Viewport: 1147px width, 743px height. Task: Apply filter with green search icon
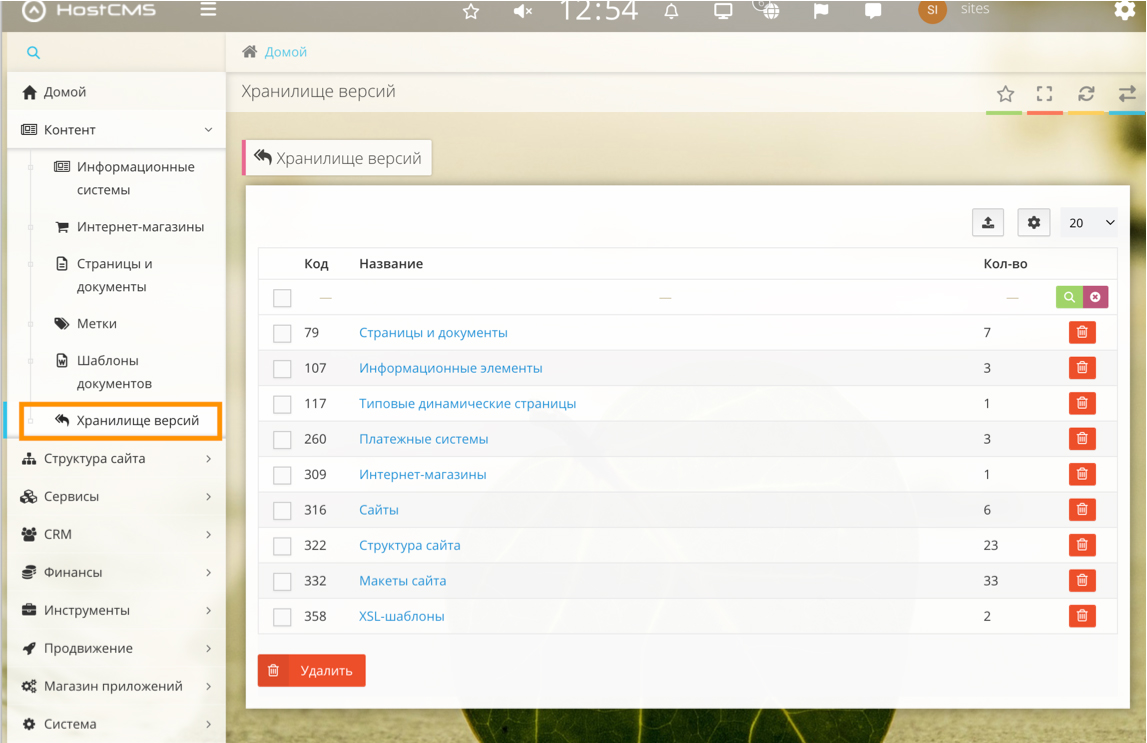click(1069, 297)
